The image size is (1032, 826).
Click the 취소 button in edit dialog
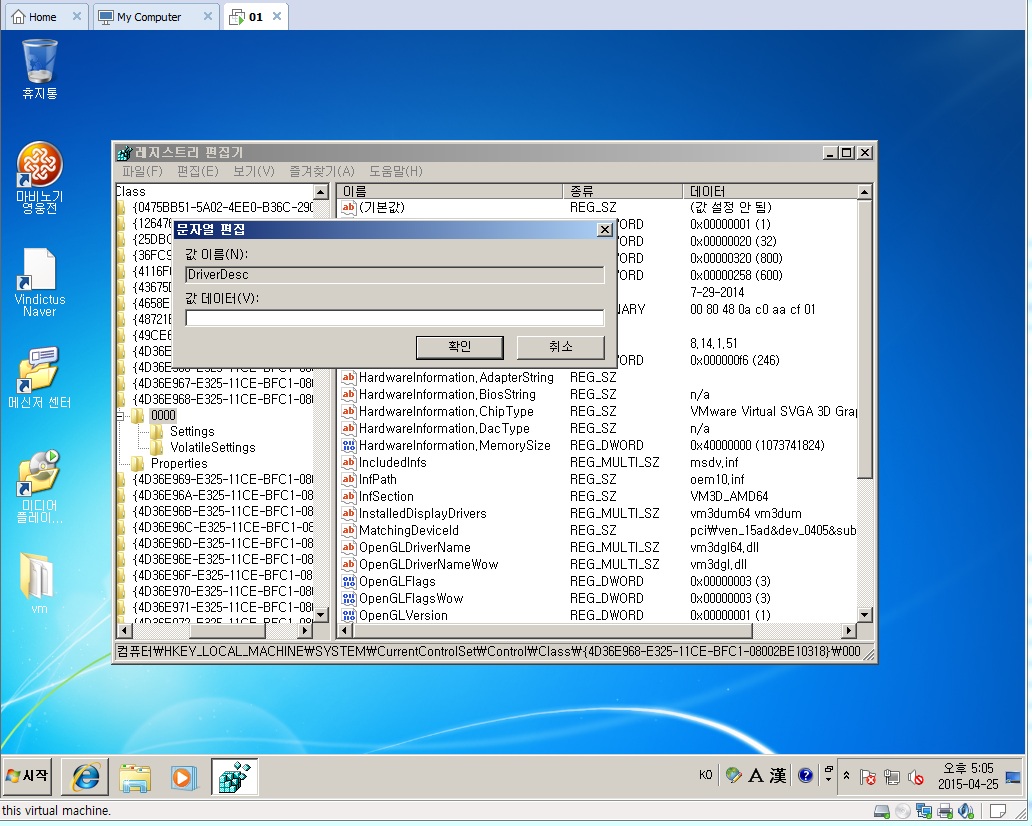560,347
